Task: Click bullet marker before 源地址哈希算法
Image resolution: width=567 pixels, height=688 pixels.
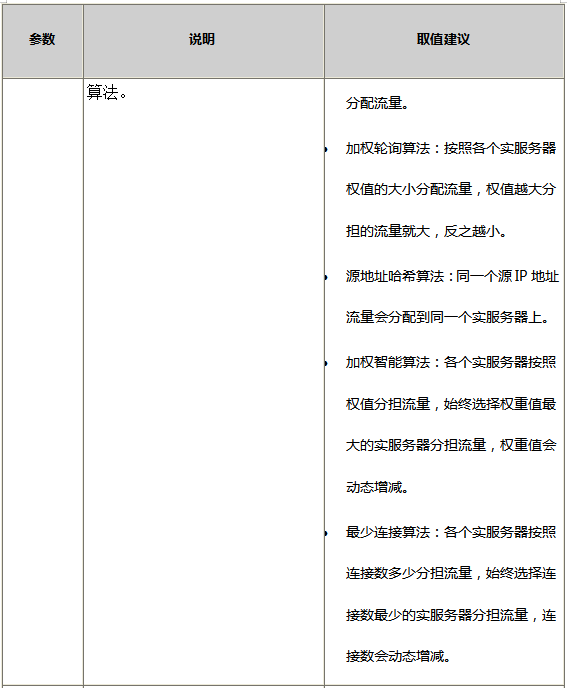Action: (326, 278)
